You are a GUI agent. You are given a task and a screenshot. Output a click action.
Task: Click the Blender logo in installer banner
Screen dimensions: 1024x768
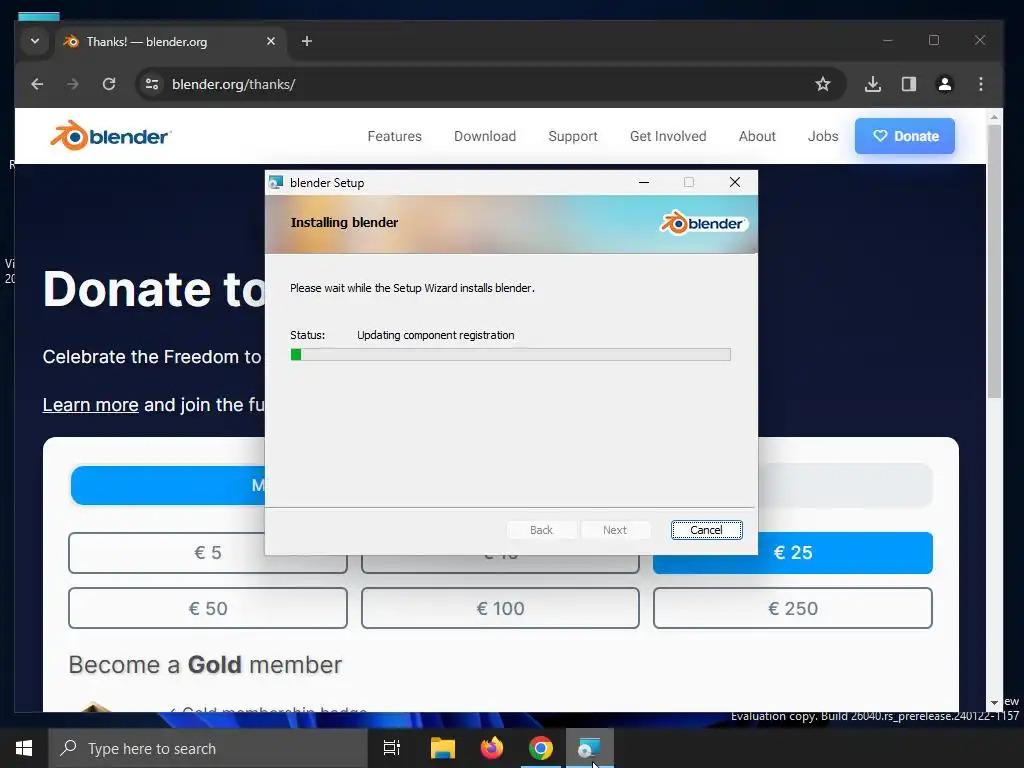pos(704,223)
